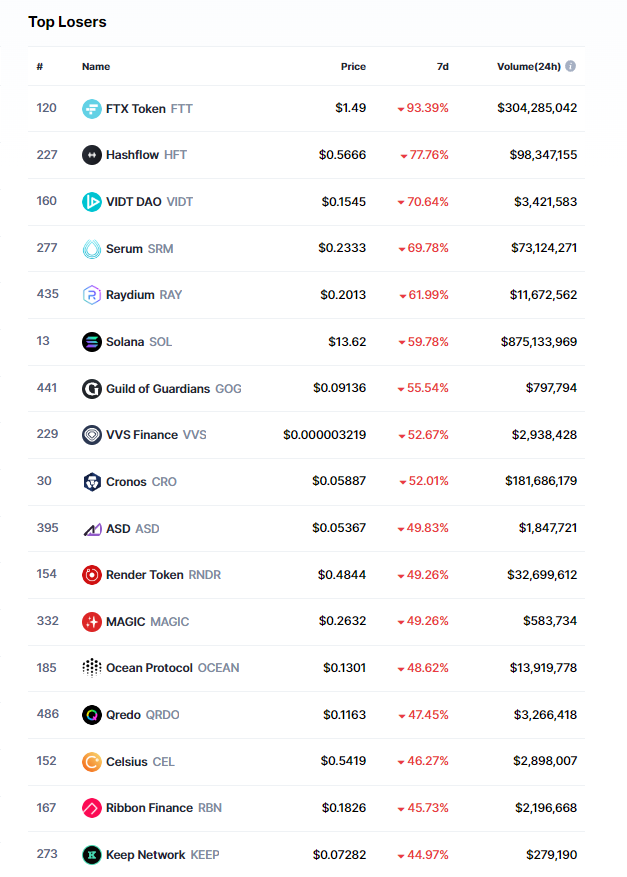Click the Qredo 47.45% change value
The height and width of the screenshot is (877, 627).
click(x=427, y=715)
